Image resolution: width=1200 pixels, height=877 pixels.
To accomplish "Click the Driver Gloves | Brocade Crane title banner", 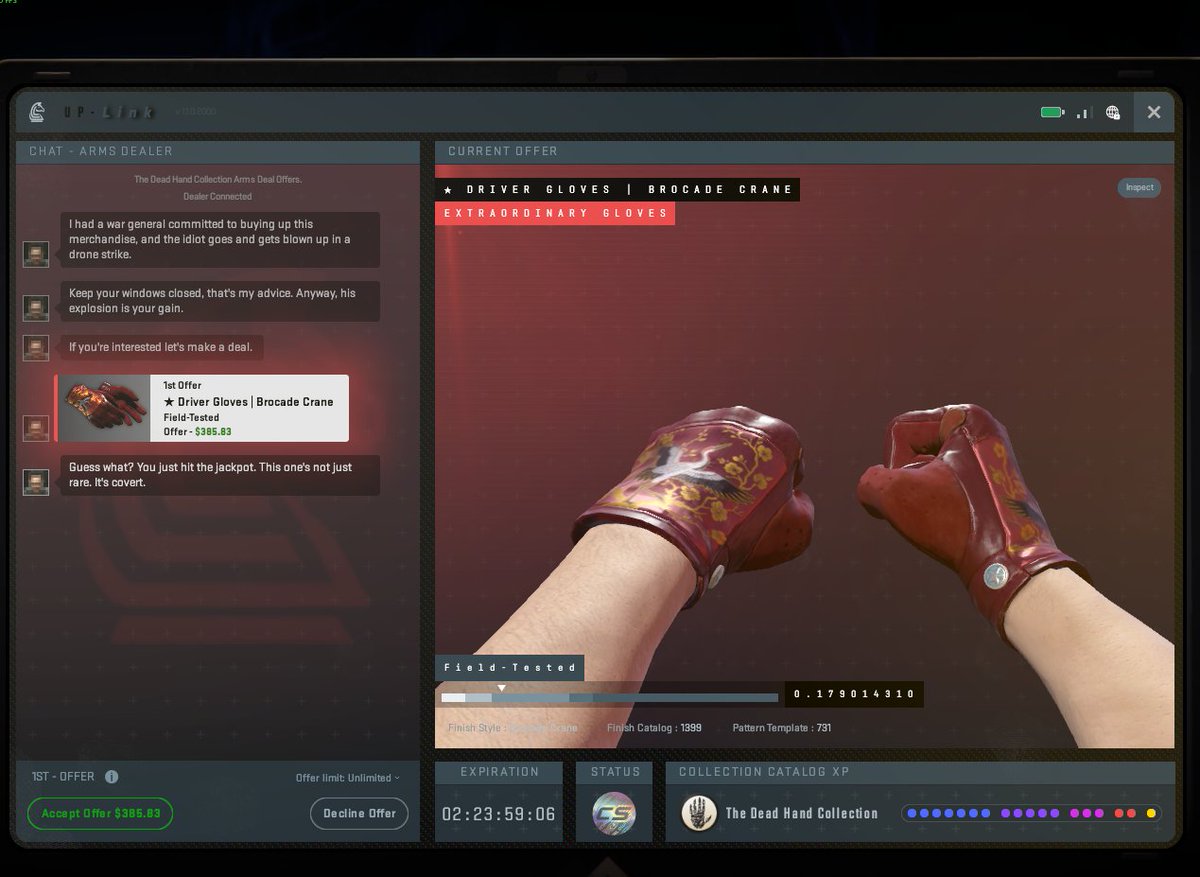I will point(617,189).
